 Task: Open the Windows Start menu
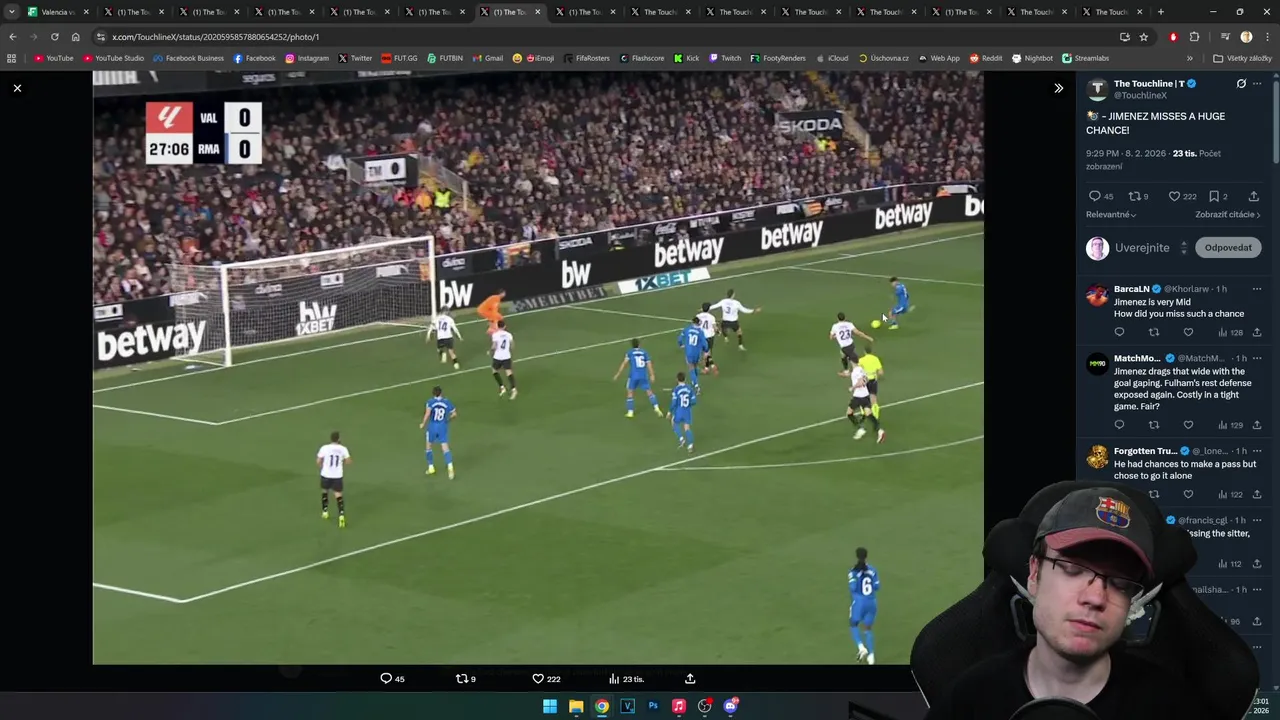[550, 706]
